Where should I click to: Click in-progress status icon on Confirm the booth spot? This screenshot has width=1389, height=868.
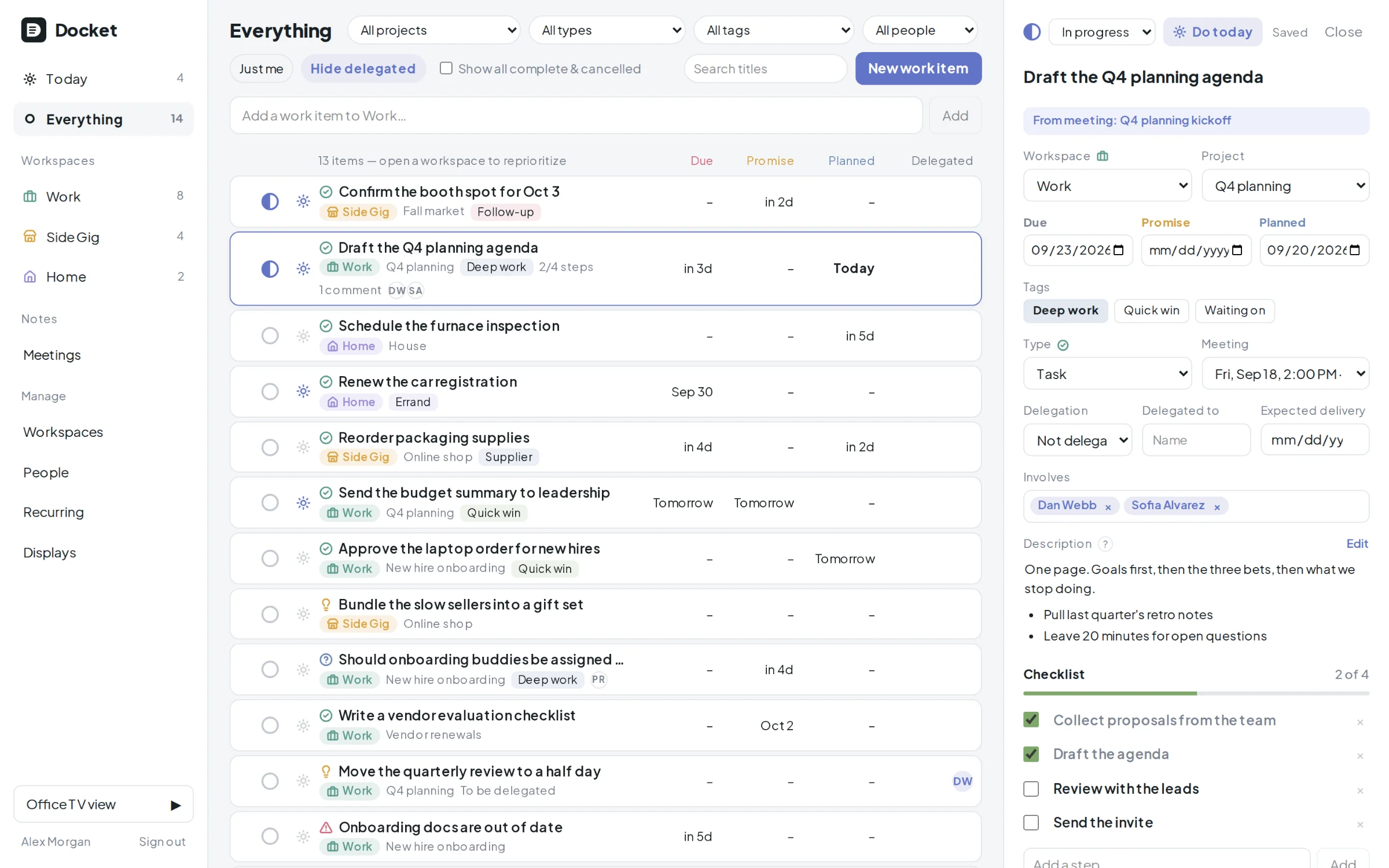click(270, 201)
